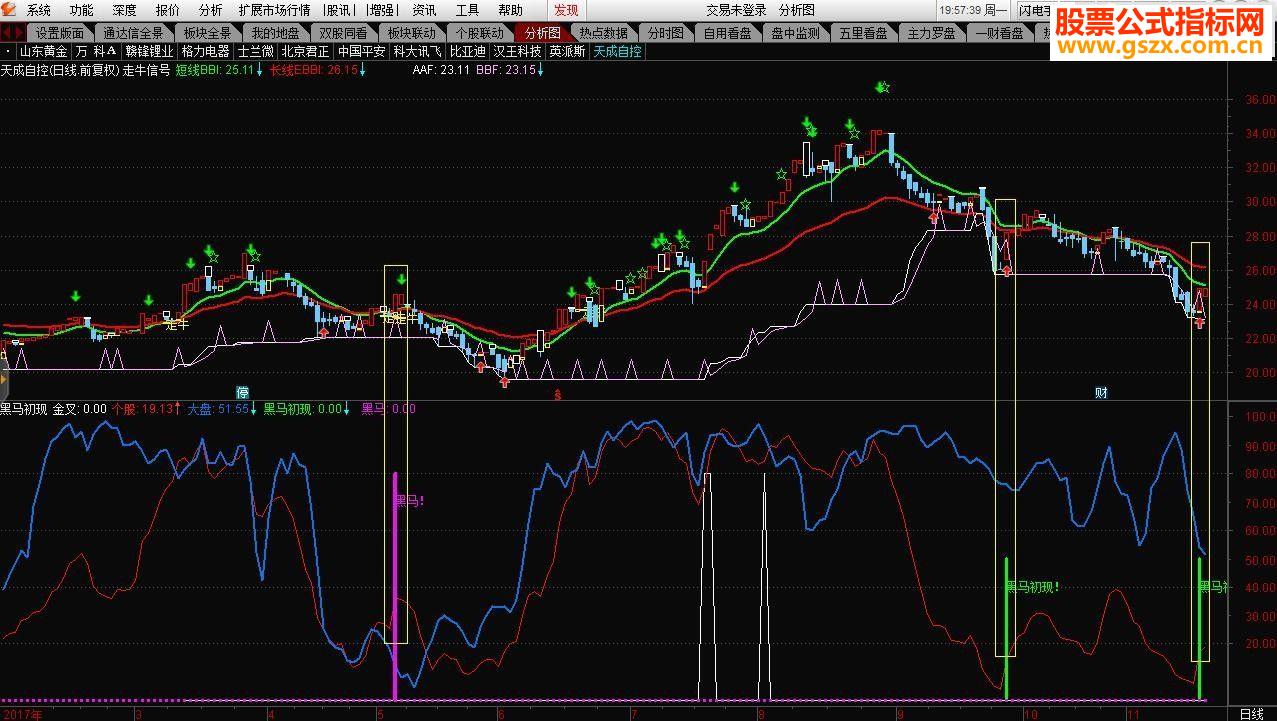Select the 赣锋锂业 stock
Screen dimensions: 1277x721
pos(150,51)
